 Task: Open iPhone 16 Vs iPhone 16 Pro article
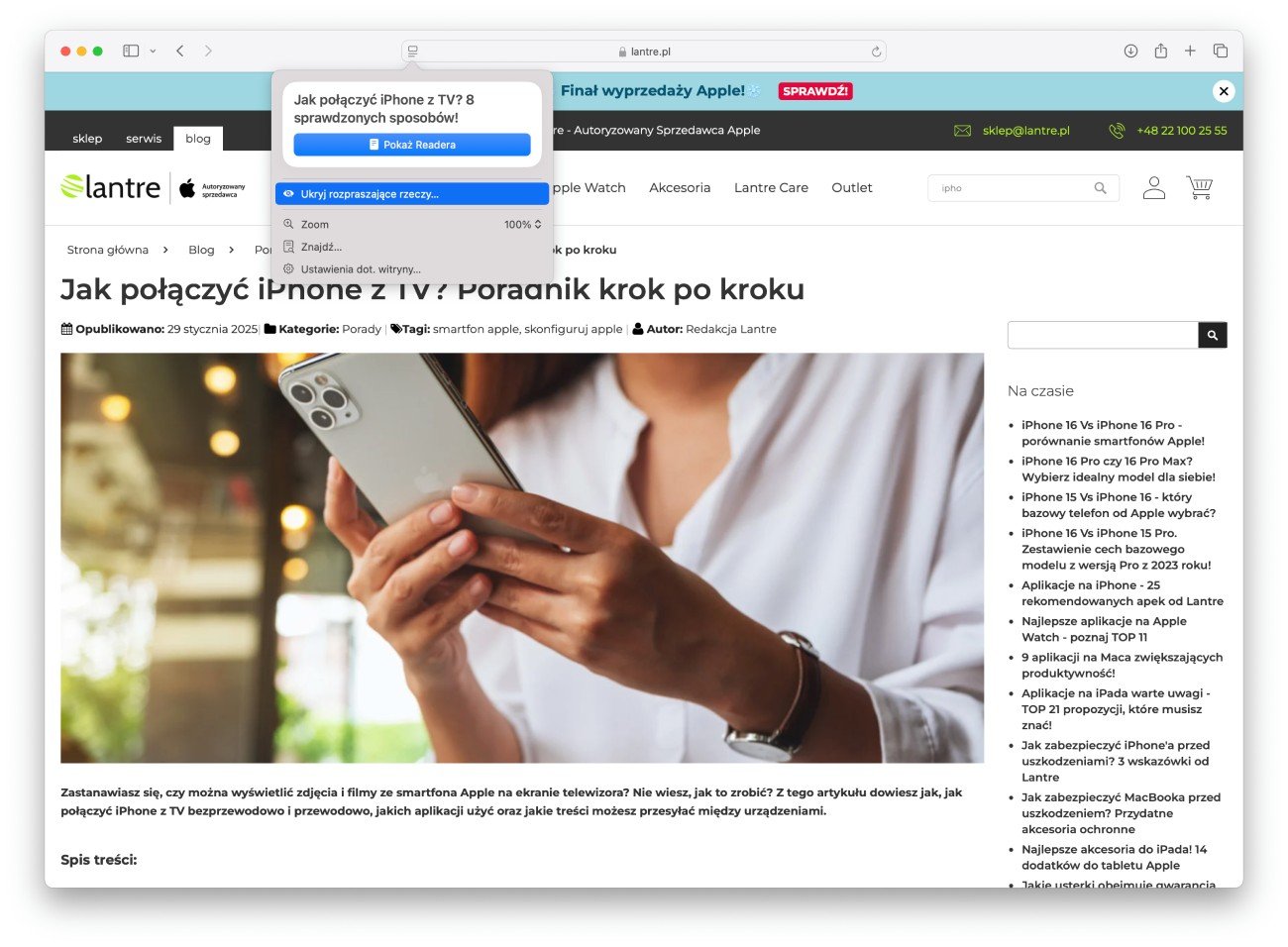click(1113, 433)
